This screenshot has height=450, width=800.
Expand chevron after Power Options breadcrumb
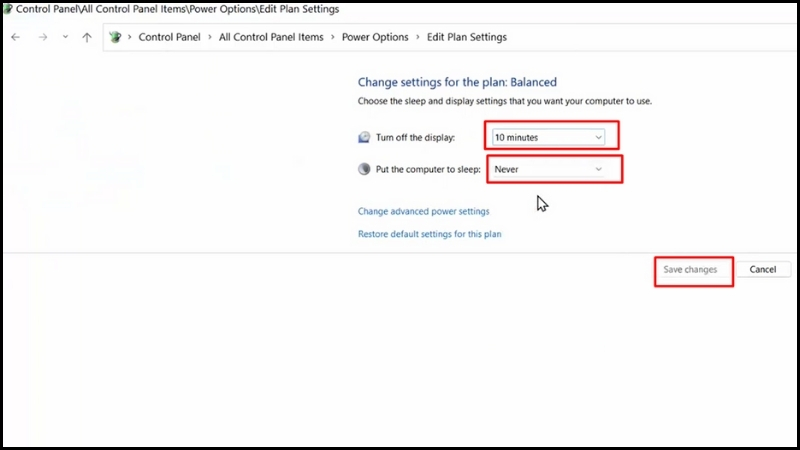tap(417, 37)
